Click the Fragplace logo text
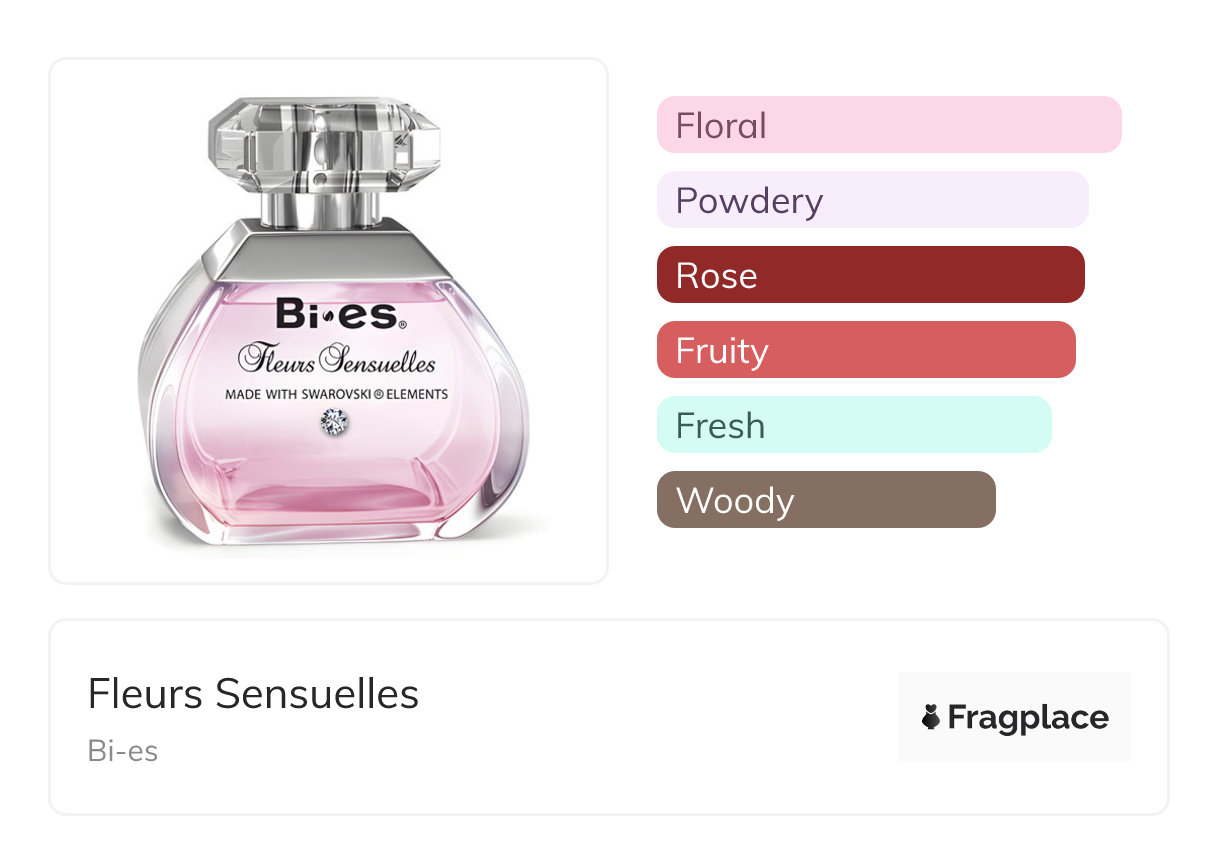 [1028, 717]
